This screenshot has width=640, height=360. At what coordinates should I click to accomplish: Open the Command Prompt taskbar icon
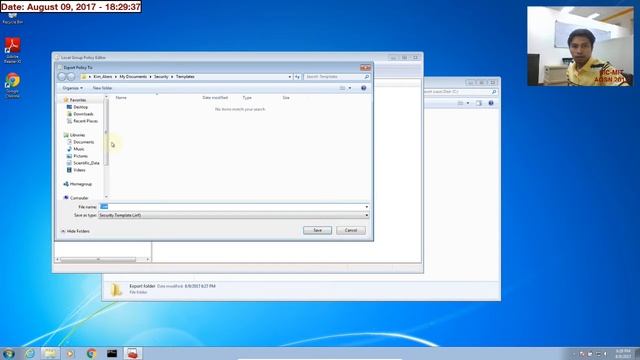(x=112, y=353)
